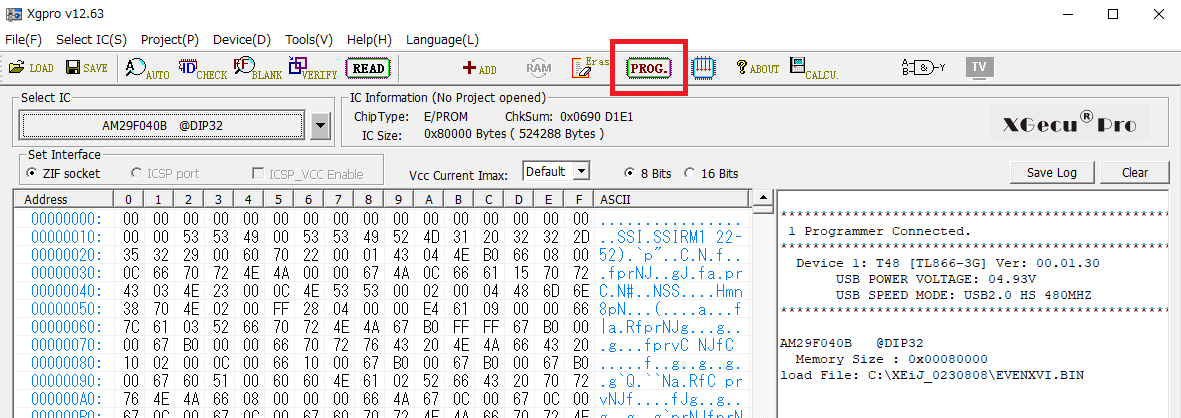Click the chip pin-detect icon
The width and height of the screenshot is (1181, 418).
(x=703, y=68)
